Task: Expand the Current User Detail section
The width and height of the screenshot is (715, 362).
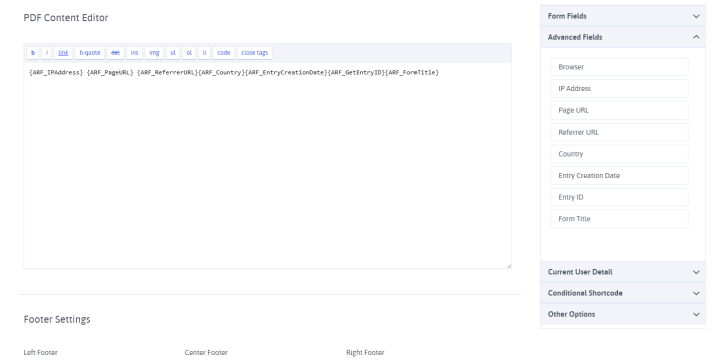Action: pos(623,272)
